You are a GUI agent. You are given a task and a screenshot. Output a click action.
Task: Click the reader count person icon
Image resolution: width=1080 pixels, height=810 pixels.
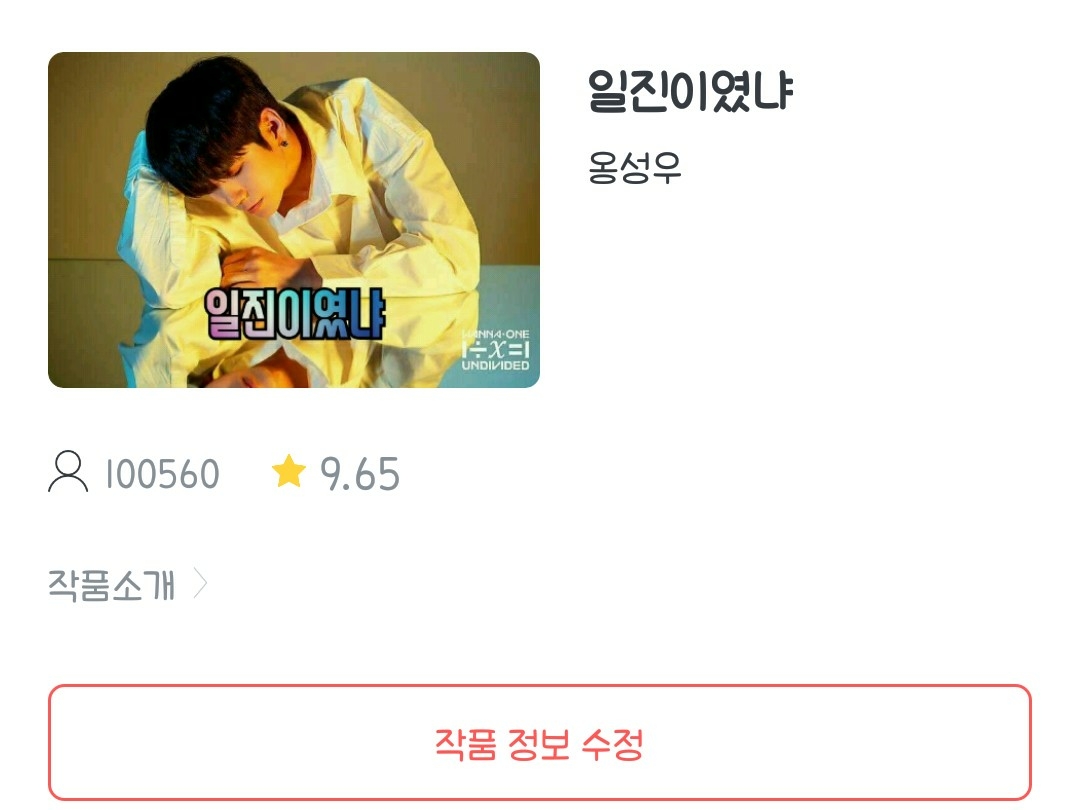coord(68,472)
